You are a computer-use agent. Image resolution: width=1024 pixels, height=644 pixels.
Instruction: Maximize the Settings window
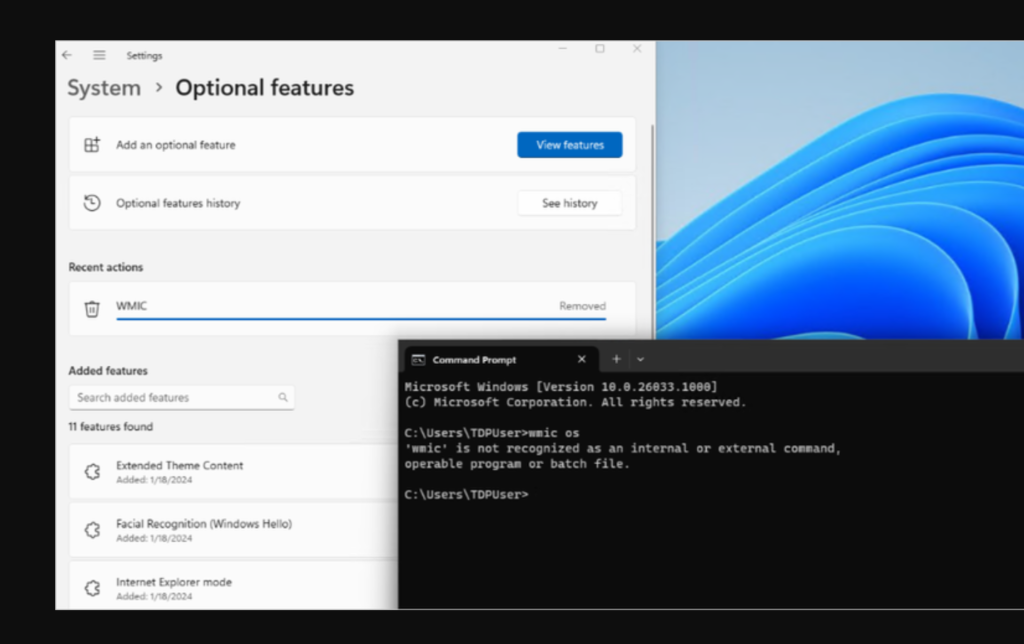point(600,49)
